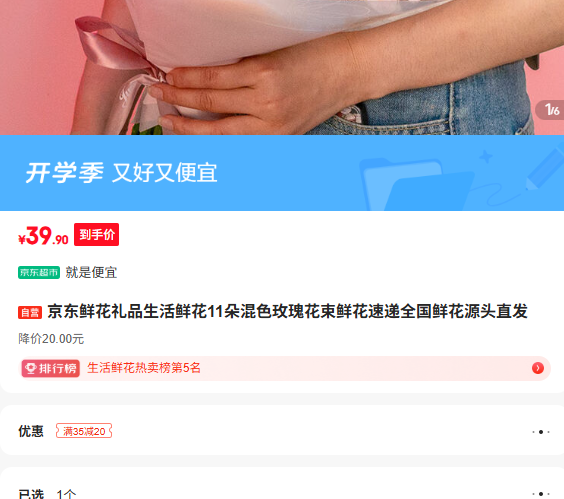Click the ¥39.90 price
Screen dimensions: 564x499
43,236
